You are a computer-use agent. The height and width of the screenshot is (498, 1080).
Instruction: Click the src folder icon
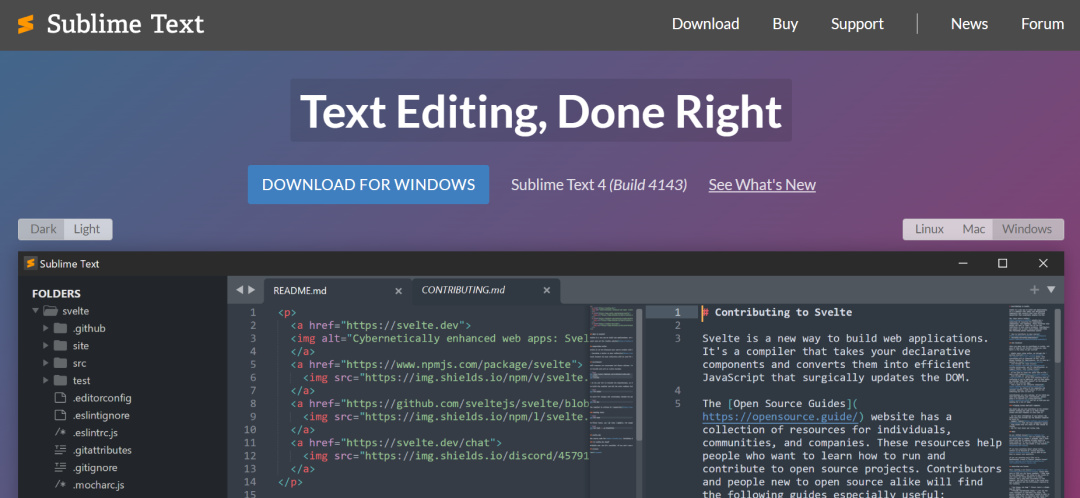point(61,363)
